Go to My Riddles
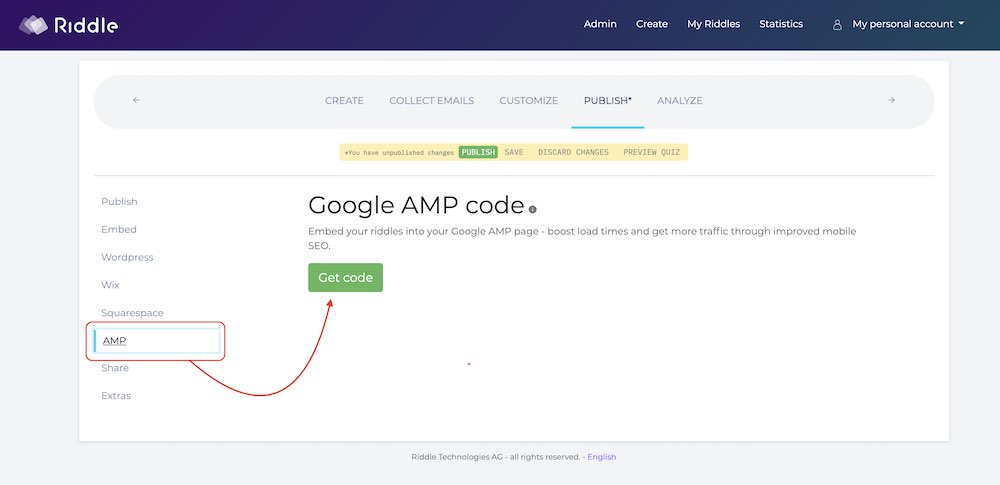 pos(714,24)
